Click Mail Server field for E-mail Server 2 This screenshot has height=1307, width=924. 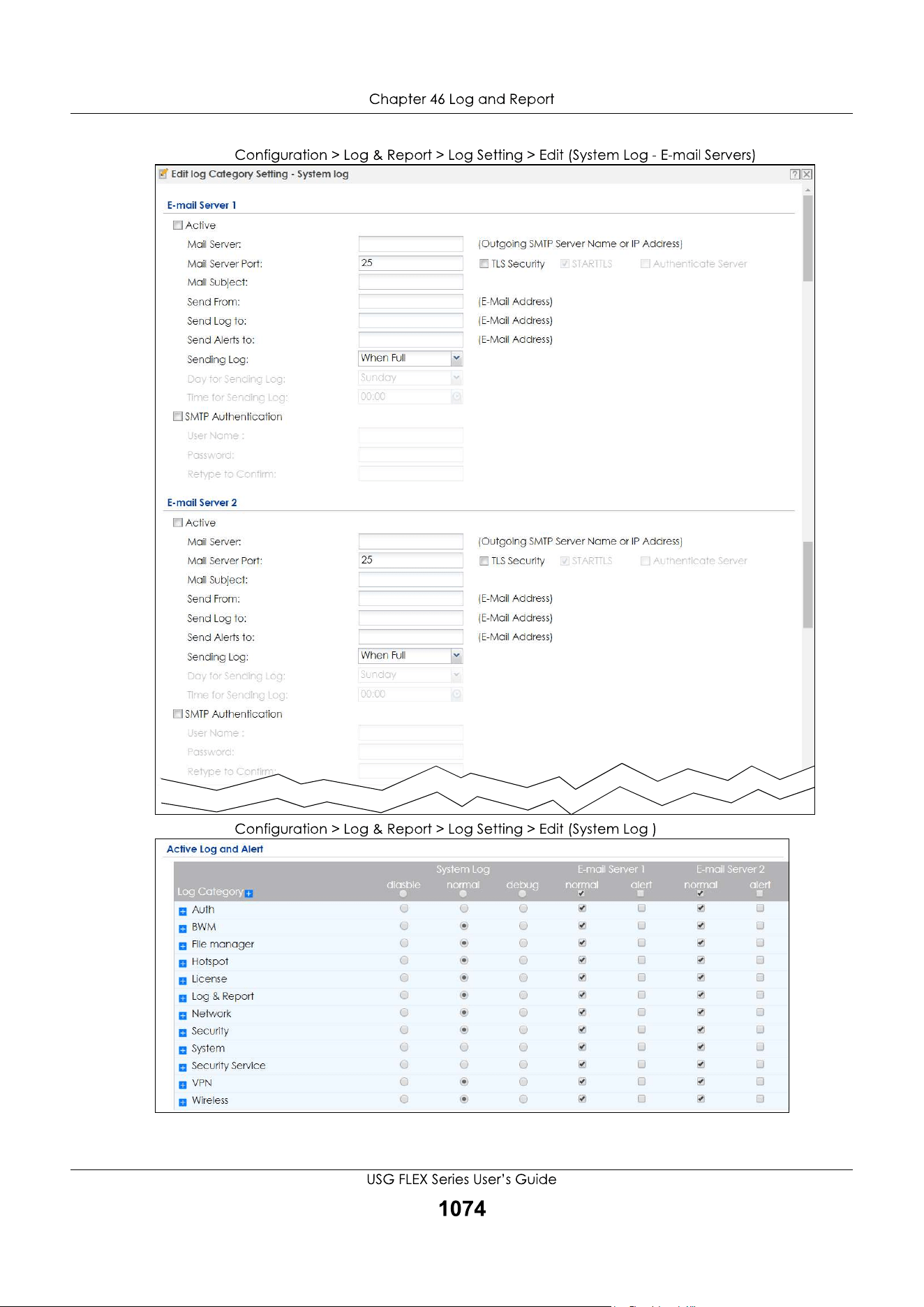[410, 541]
